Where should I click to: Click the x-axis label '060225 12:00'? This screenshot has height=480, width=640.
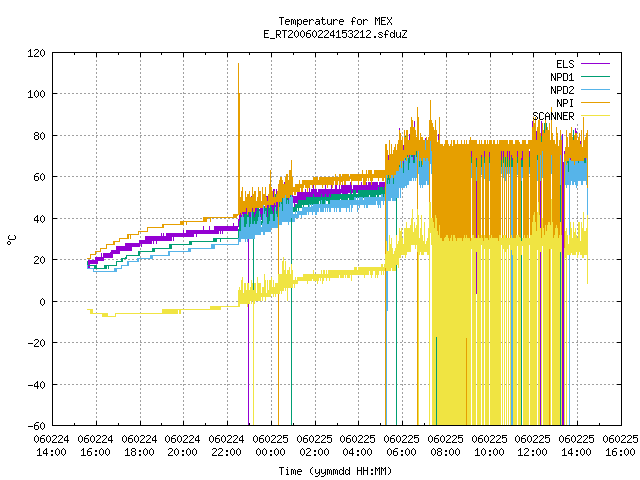[x=533, y=446]
